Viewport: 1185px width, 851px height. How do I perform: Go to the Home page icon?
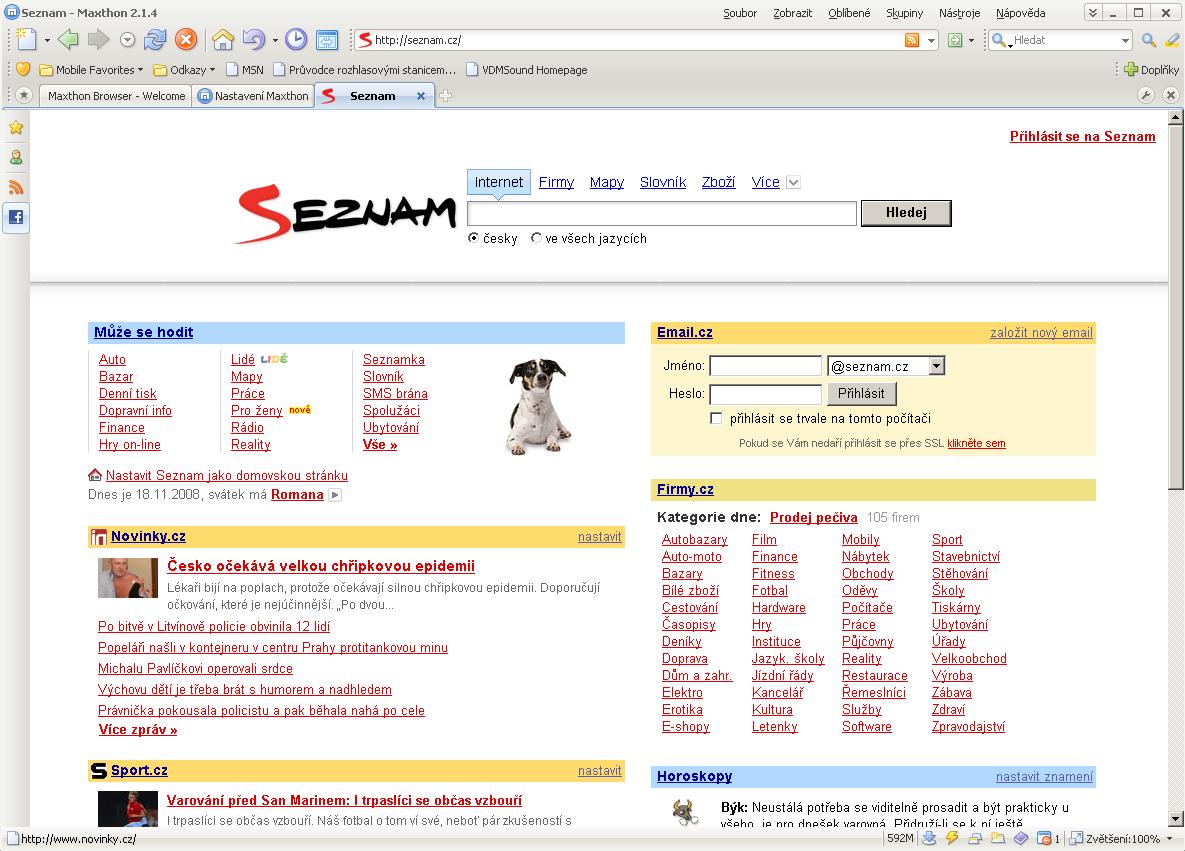[223, 39]
